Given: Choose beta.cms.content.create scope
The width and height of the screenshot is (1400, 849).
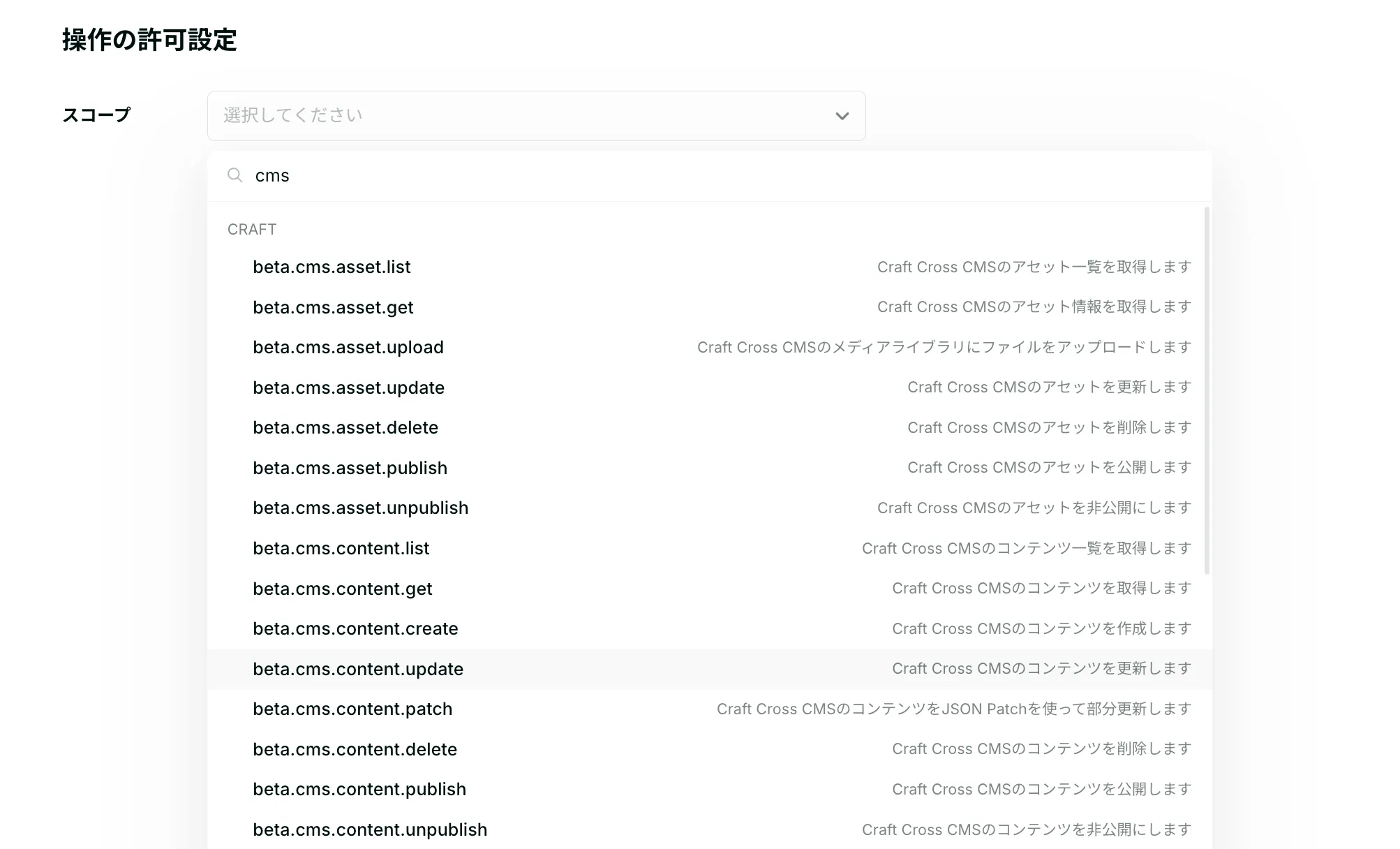Looking at the screenshot, I should [709, 628].
